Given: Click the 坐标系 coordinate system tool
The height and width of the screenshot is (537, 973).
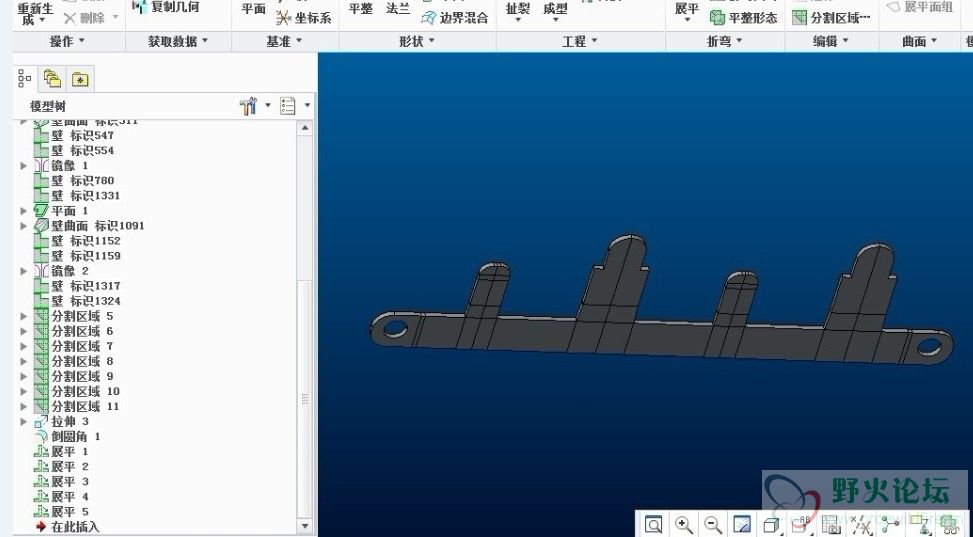Looking at the screenshot, I should [303, 18].
